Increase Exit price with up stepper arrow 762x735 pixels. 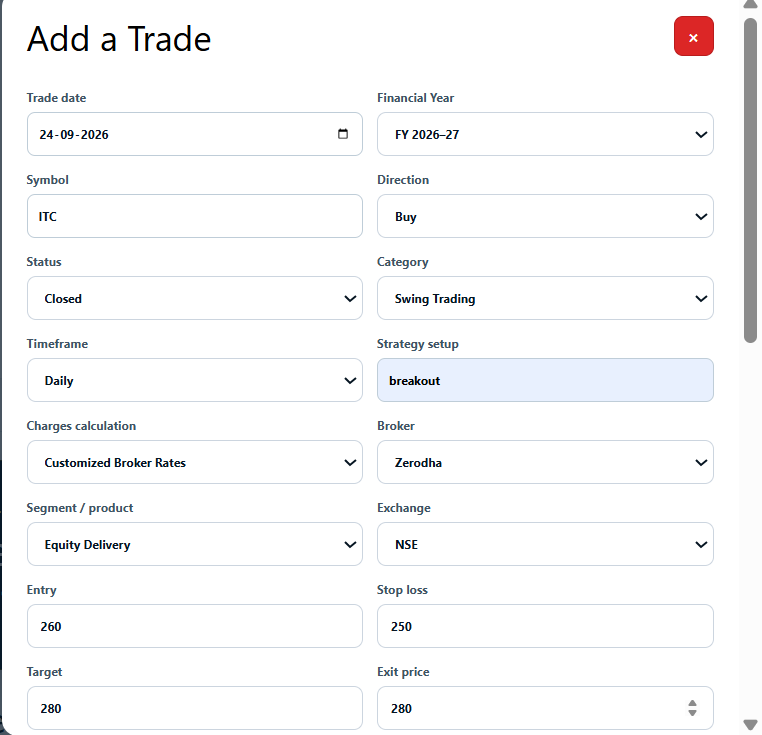click(692, 703)
